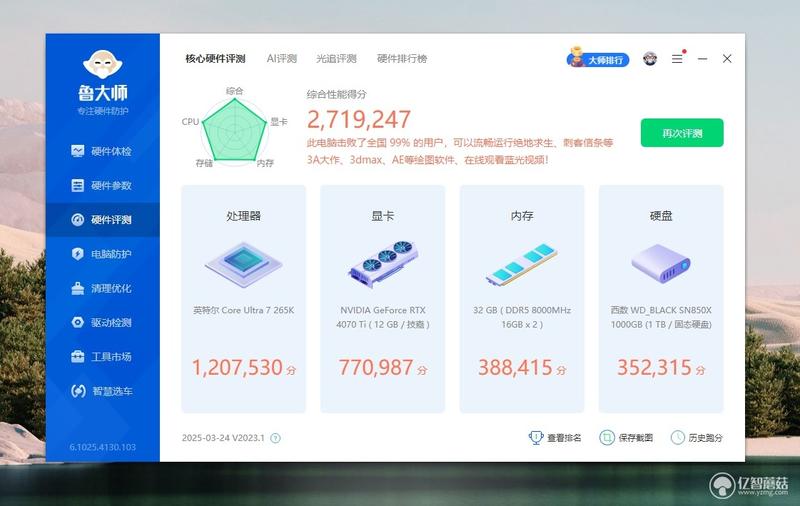Click the memory stick image

click(x=521, y=265)
